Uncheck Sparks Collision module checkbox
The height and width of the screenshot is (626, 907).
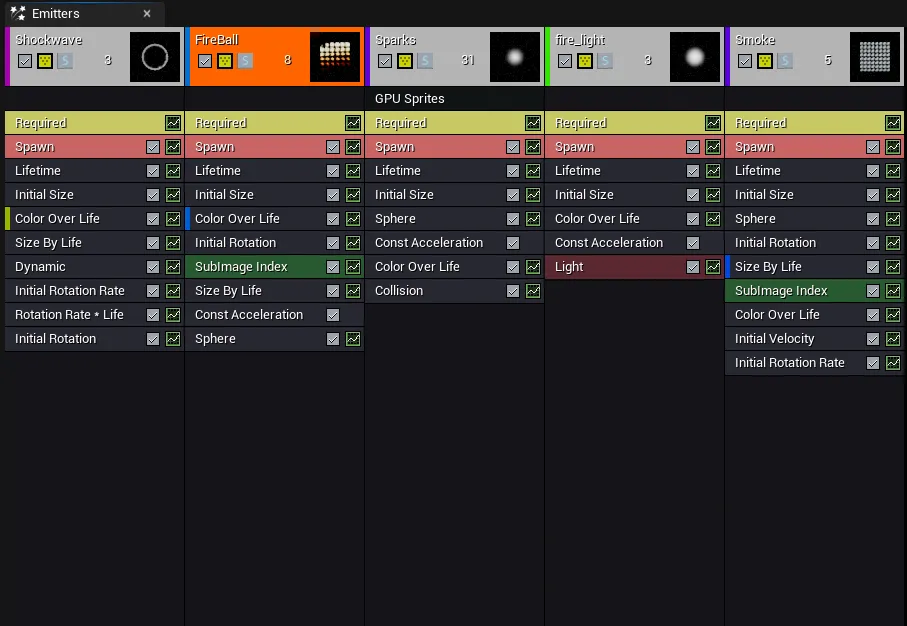point(513,291)
